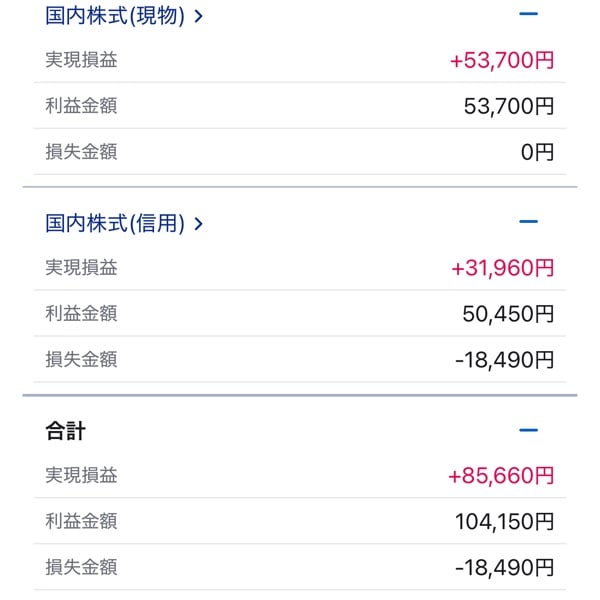600x600 pixels.
Task: Collapse the 国内株式(現物) section minus icon
Action: 529,15
